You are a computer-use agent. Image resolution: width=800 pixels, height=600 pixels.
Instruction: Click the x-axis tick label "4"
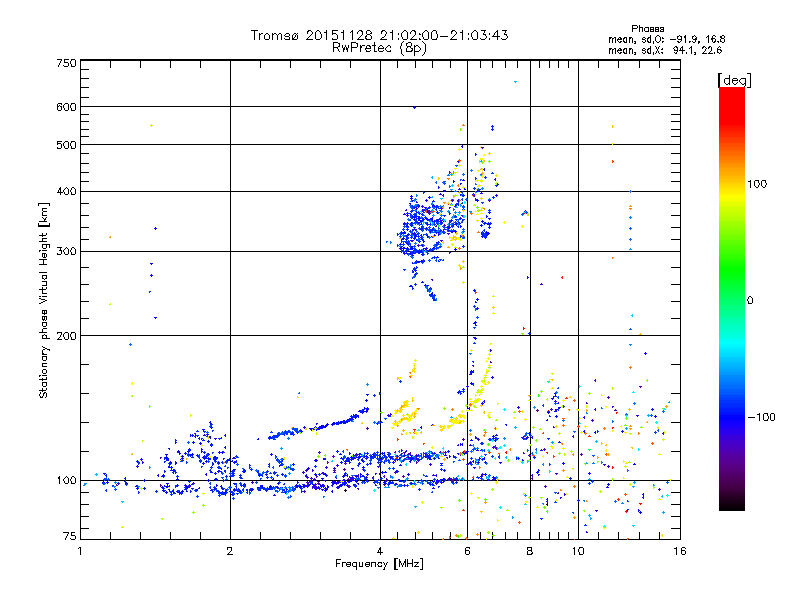380,551
